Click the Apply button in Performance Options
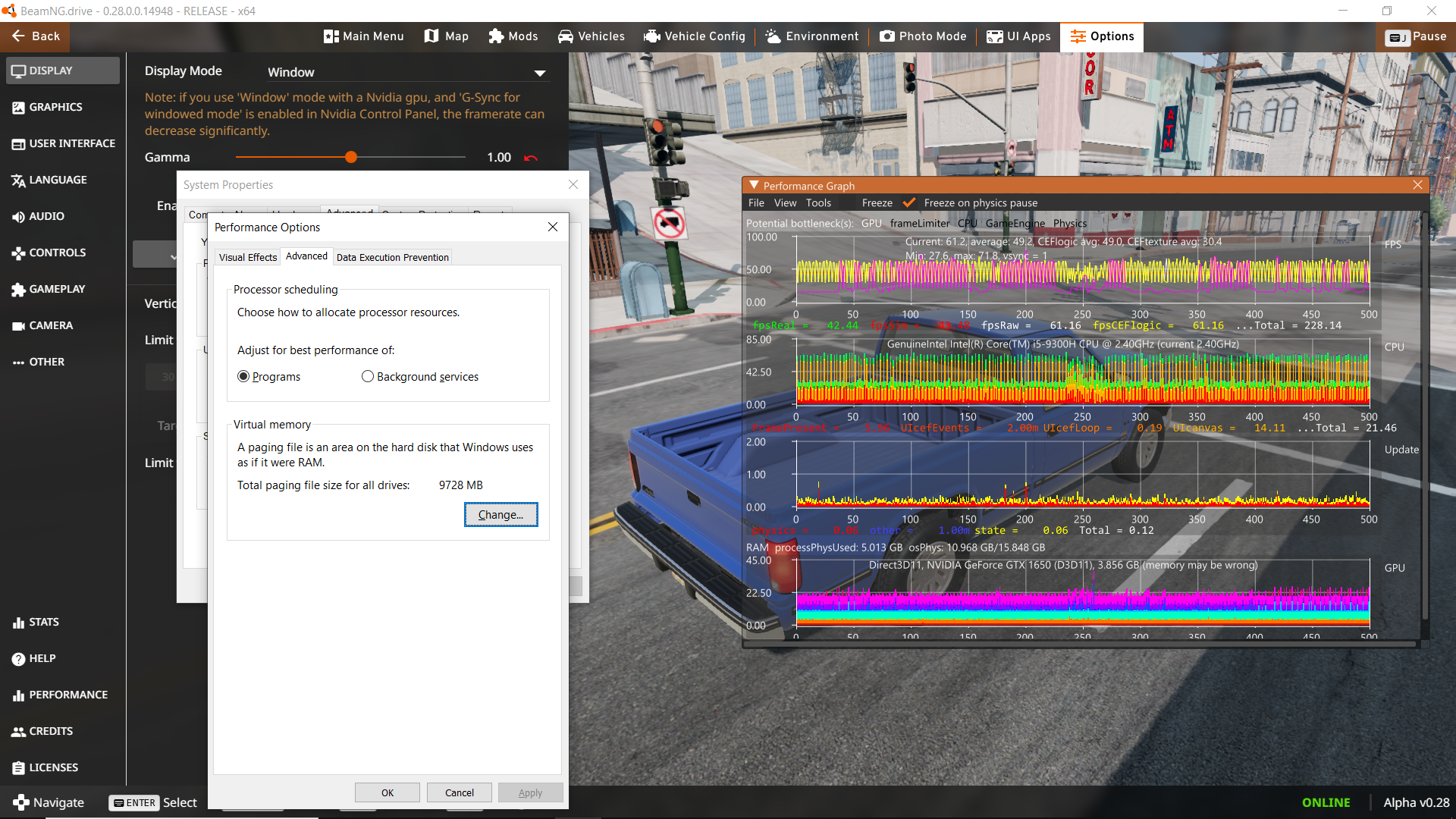Screen dimensions: 1456x819 click(531, 792)
